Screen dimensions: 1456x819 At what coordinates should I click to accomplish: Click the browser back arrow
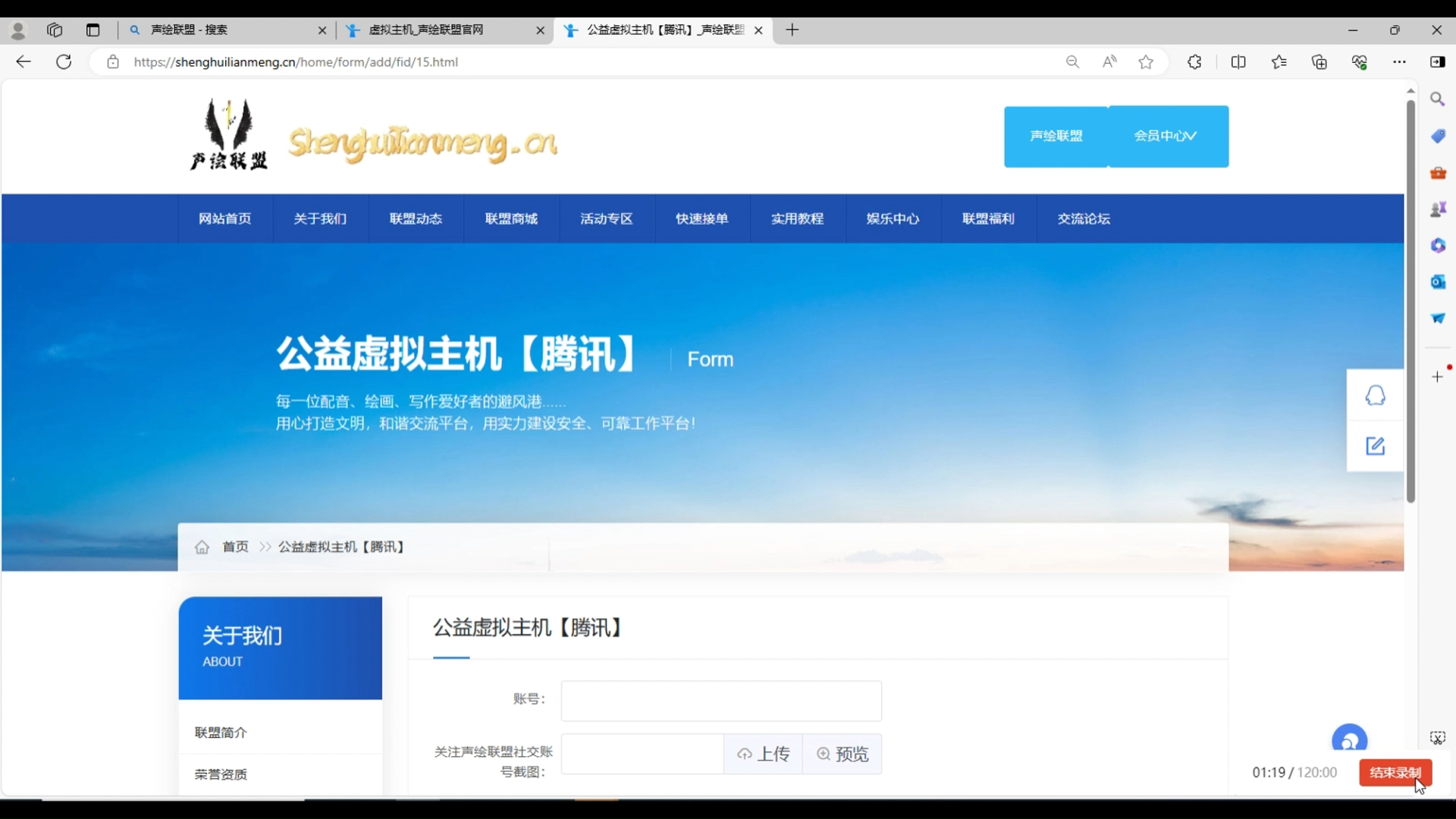pos(24,62)
